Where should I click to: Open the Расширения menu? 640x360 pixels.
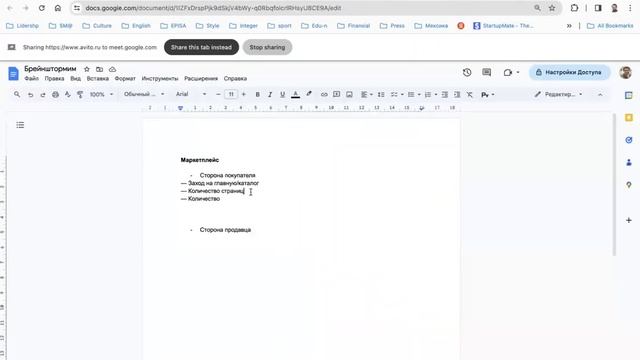(201, 78)
